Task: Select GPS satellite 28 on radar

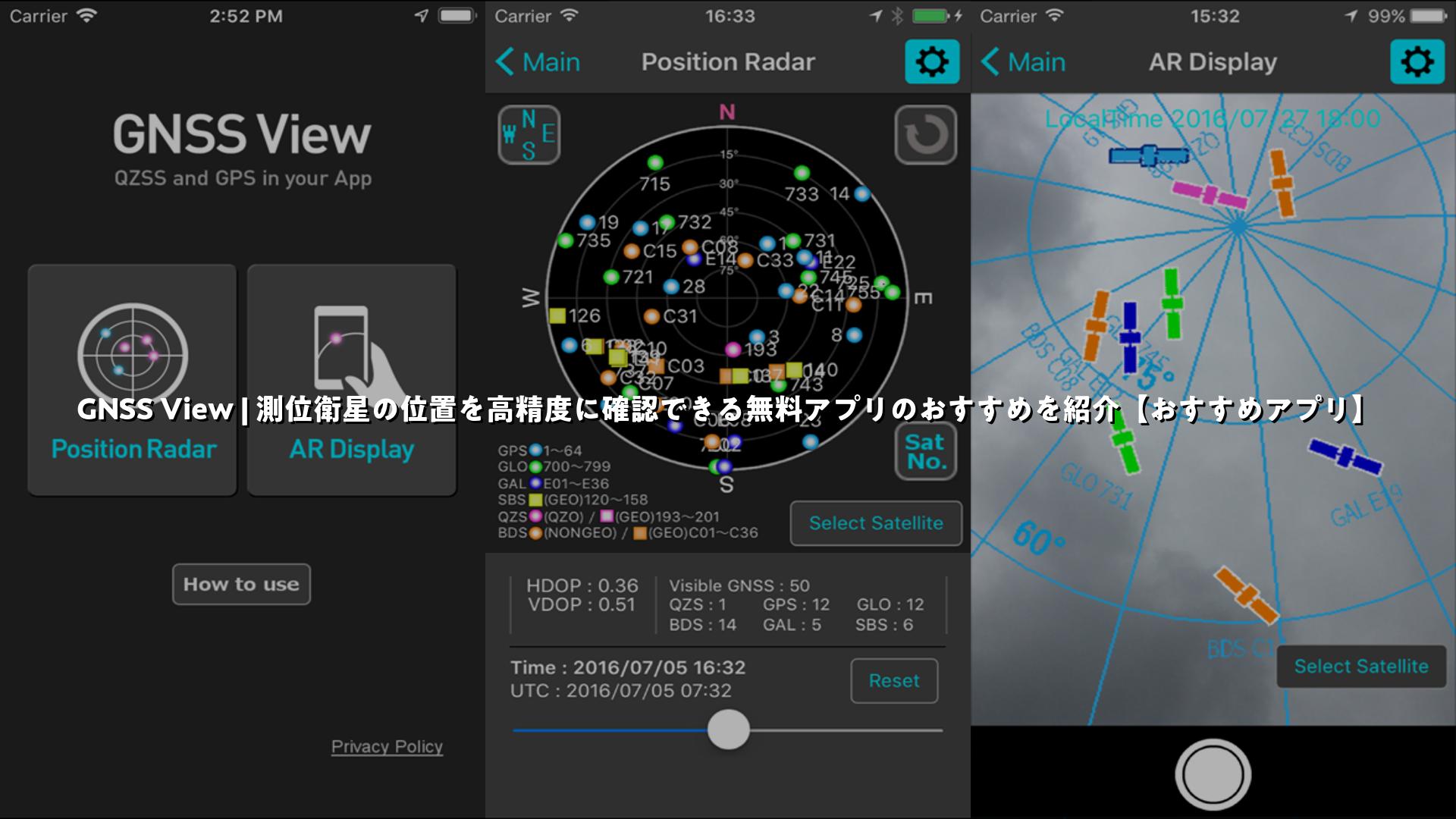Action: (671, 287)
